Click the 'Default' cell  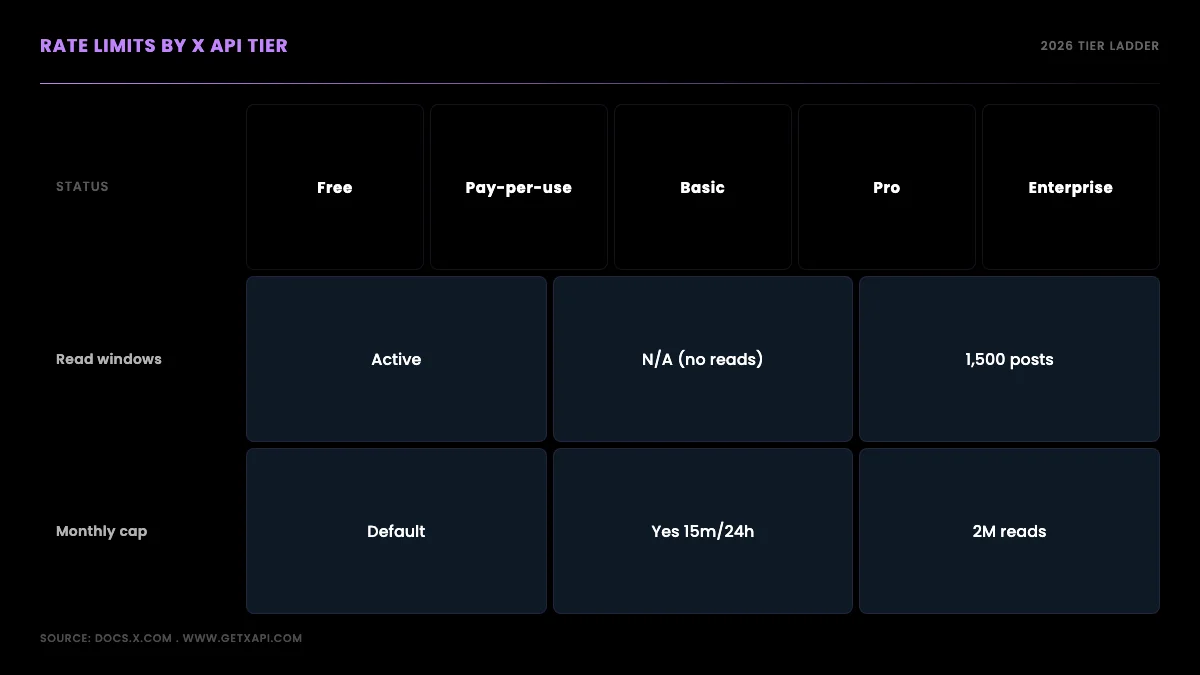click(x=396, y=531)
